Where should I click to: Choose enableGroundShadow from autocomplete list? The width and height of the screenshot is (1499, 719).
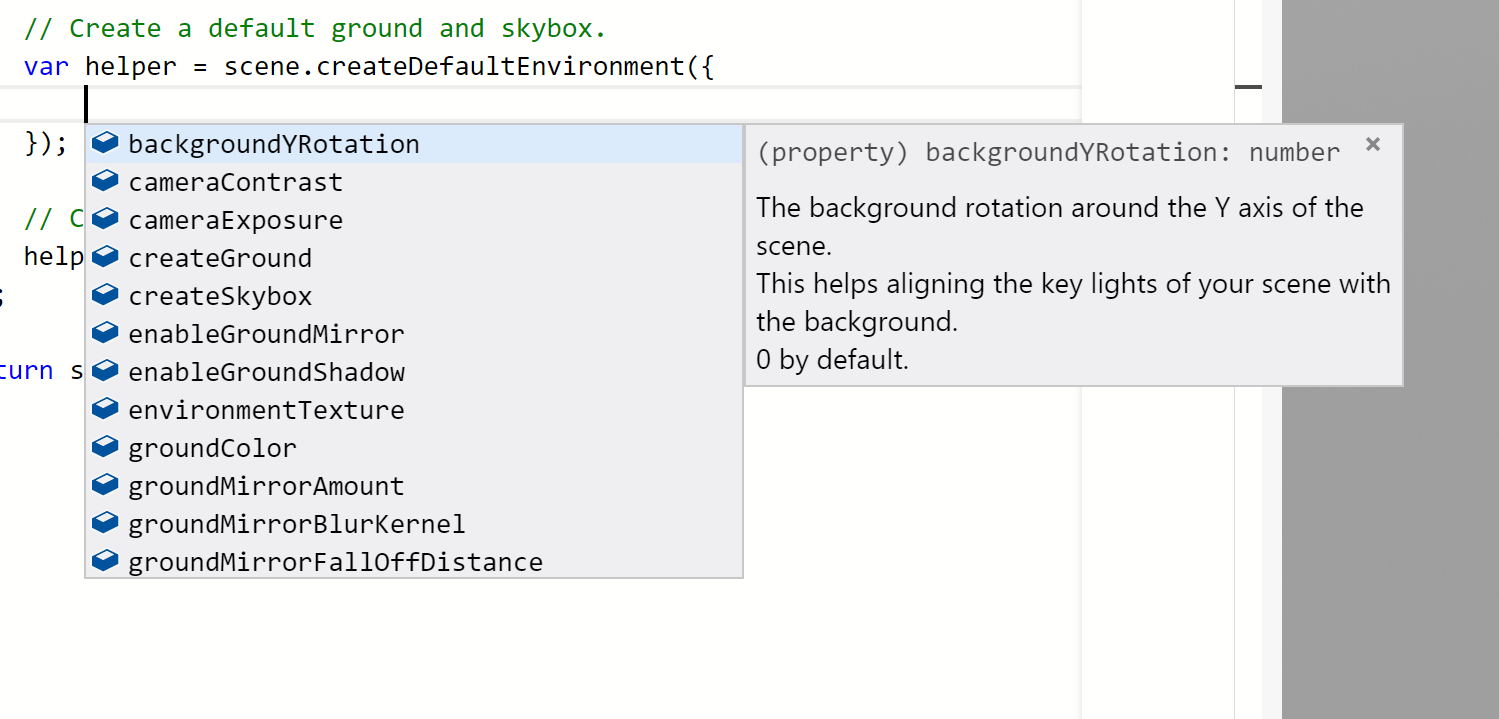(x=414, y=372)
